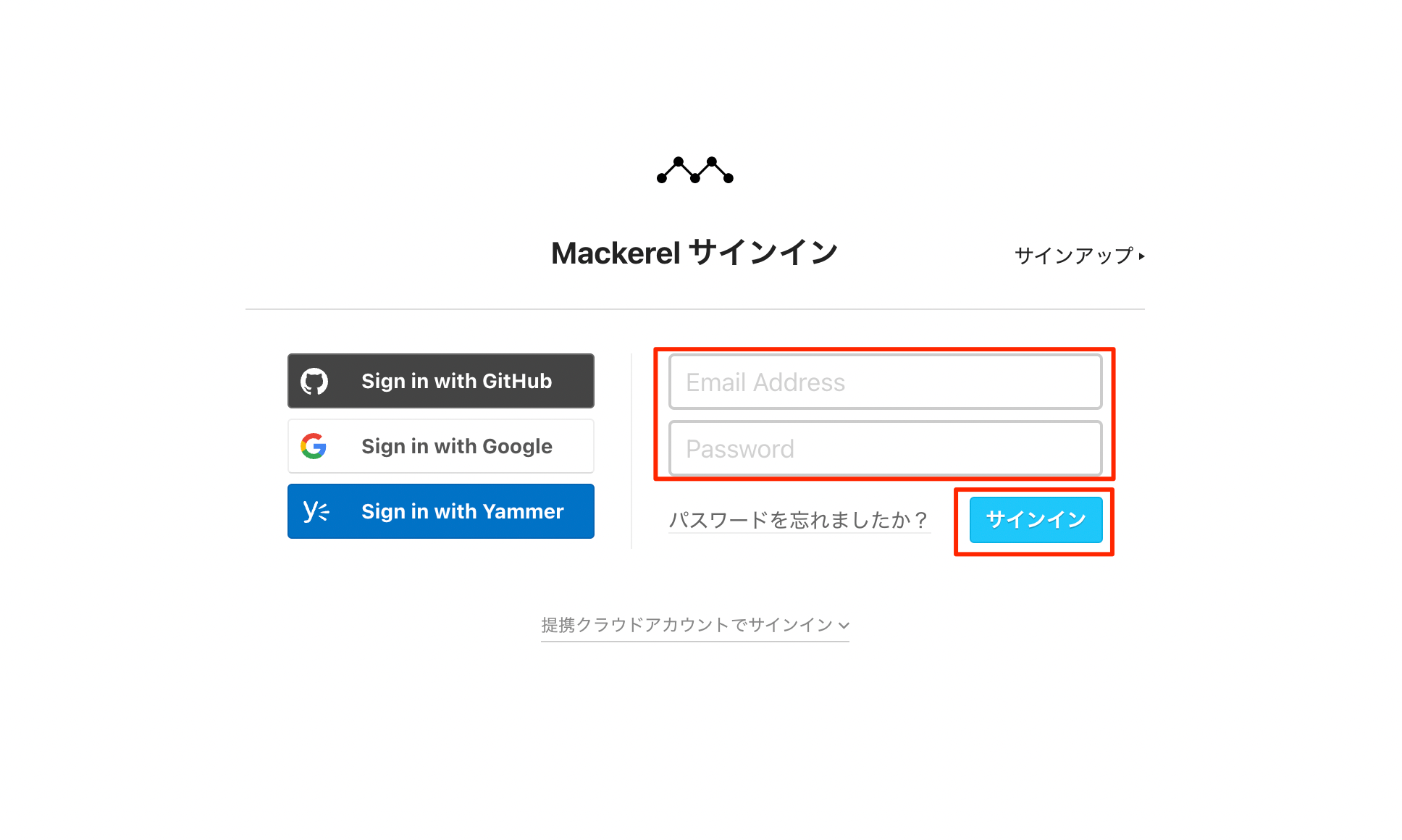Sign in with GitHub button
This screenshot has height=840, width=1402.
441,381
